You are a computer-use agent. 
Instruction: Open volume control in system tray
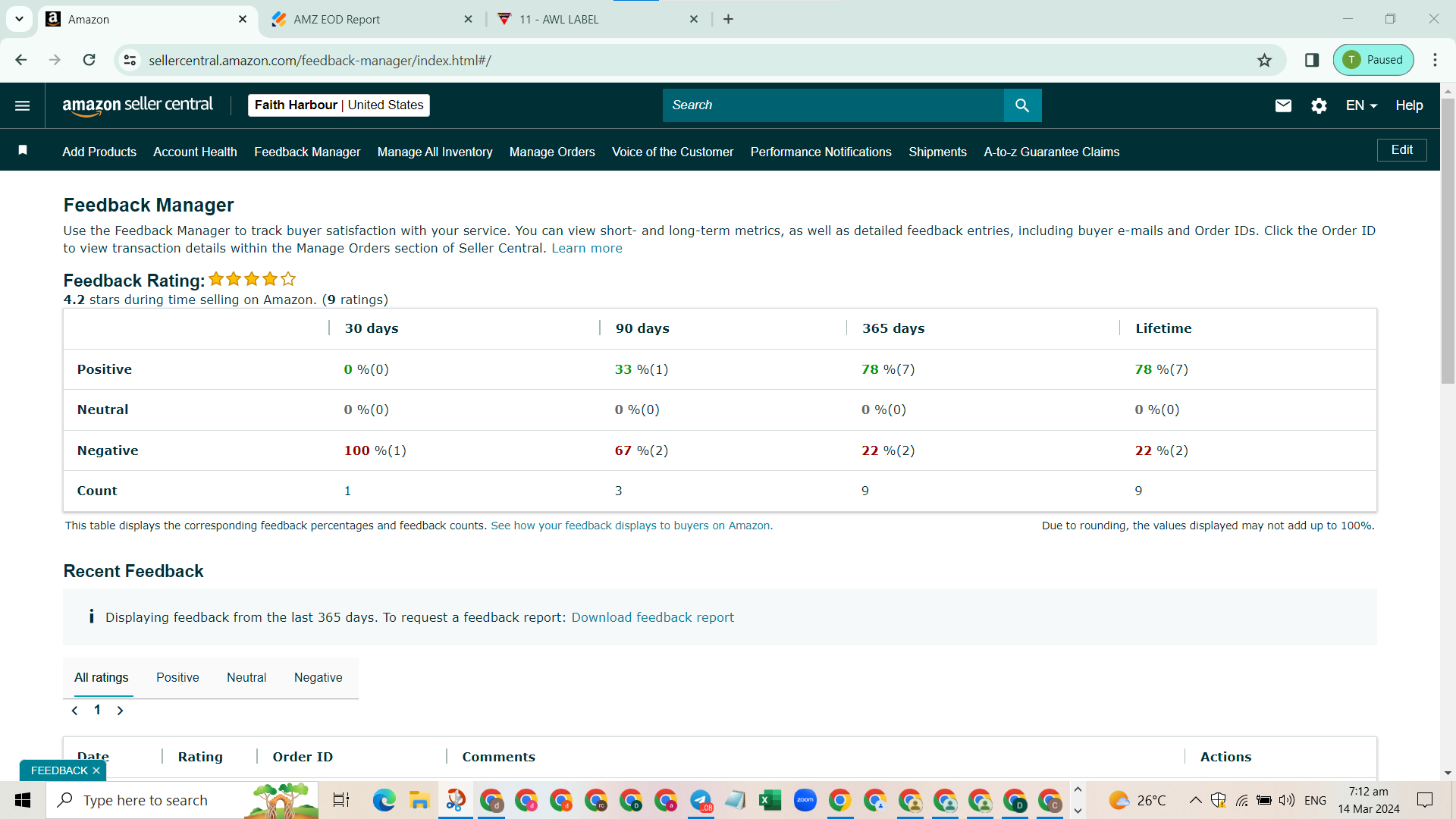[1286, 800]
